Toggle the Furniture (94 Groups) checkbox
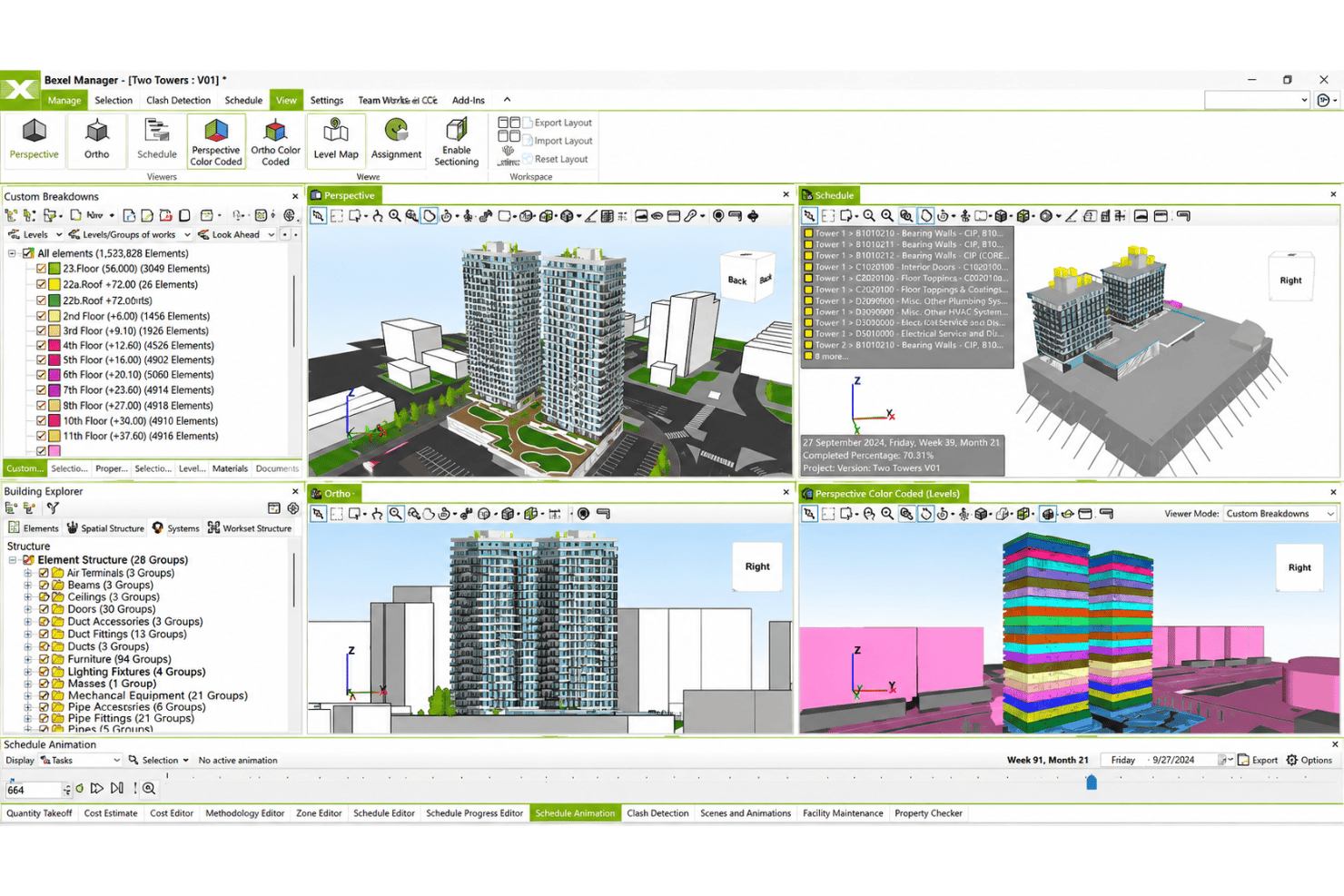Image resolution: width=1344 pixels, height=896 pixels. (43, 659)
